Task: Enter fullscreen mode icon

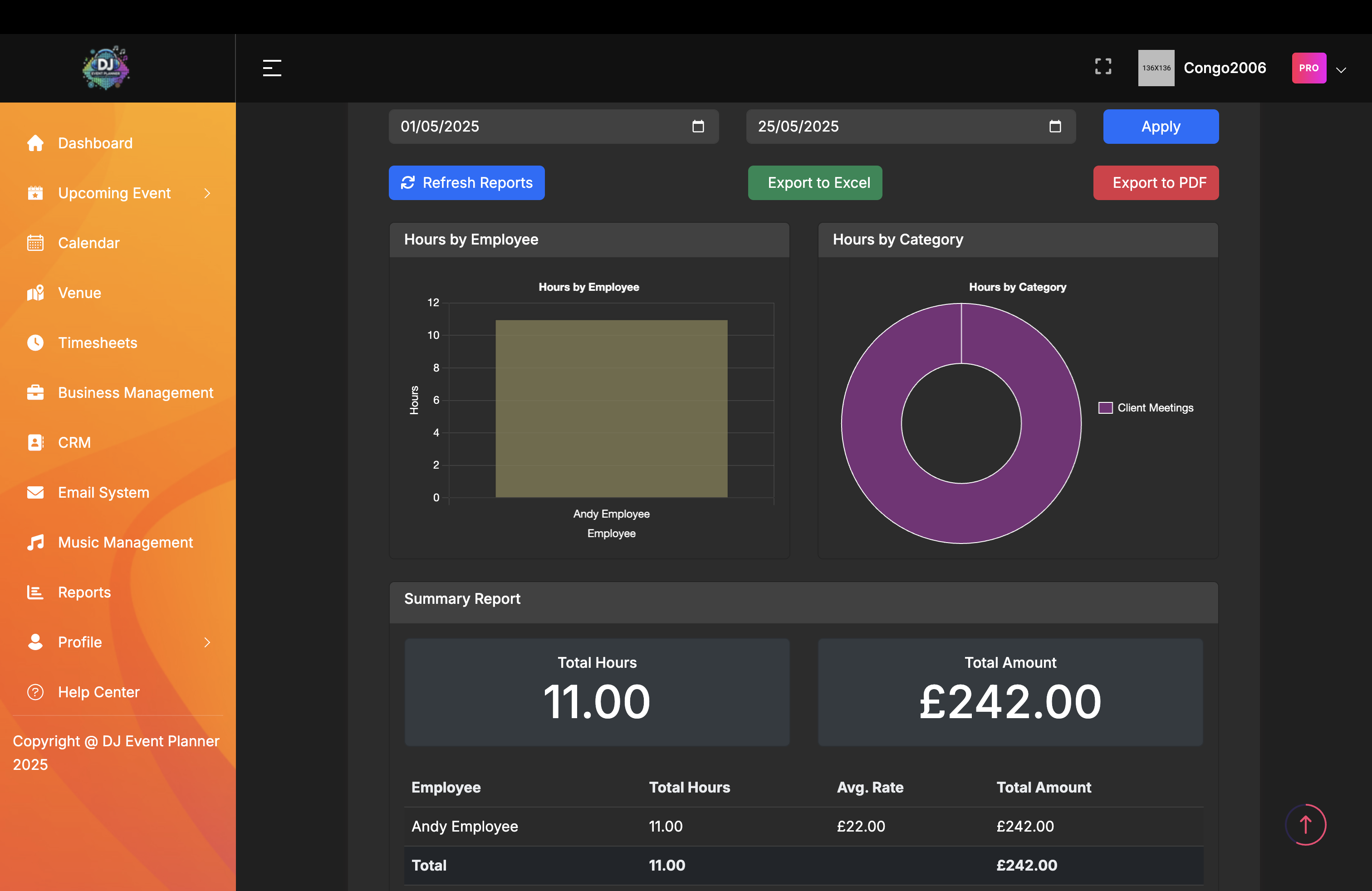Action: (x=1103, y=67)
